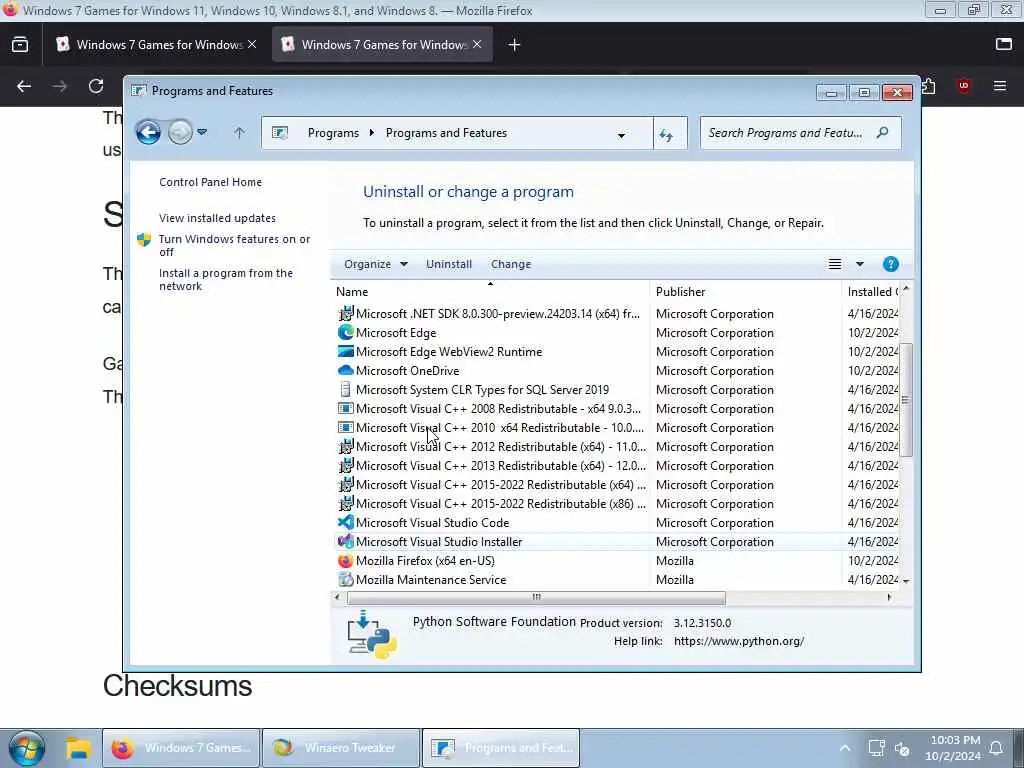1024x768 pixels.
Task: Sort by the Publisher column header
Action: (746, 291)
